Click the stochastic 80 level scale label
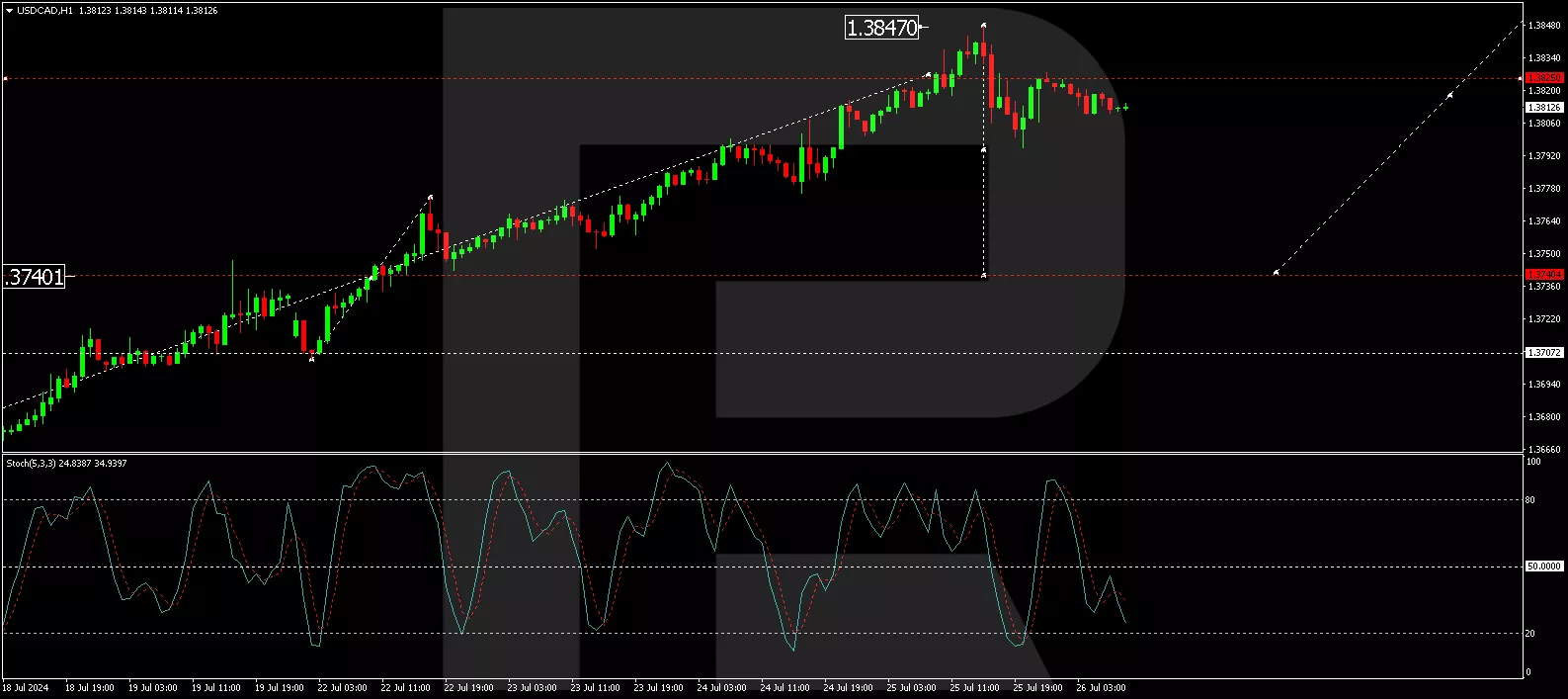 click(1530, 500)
